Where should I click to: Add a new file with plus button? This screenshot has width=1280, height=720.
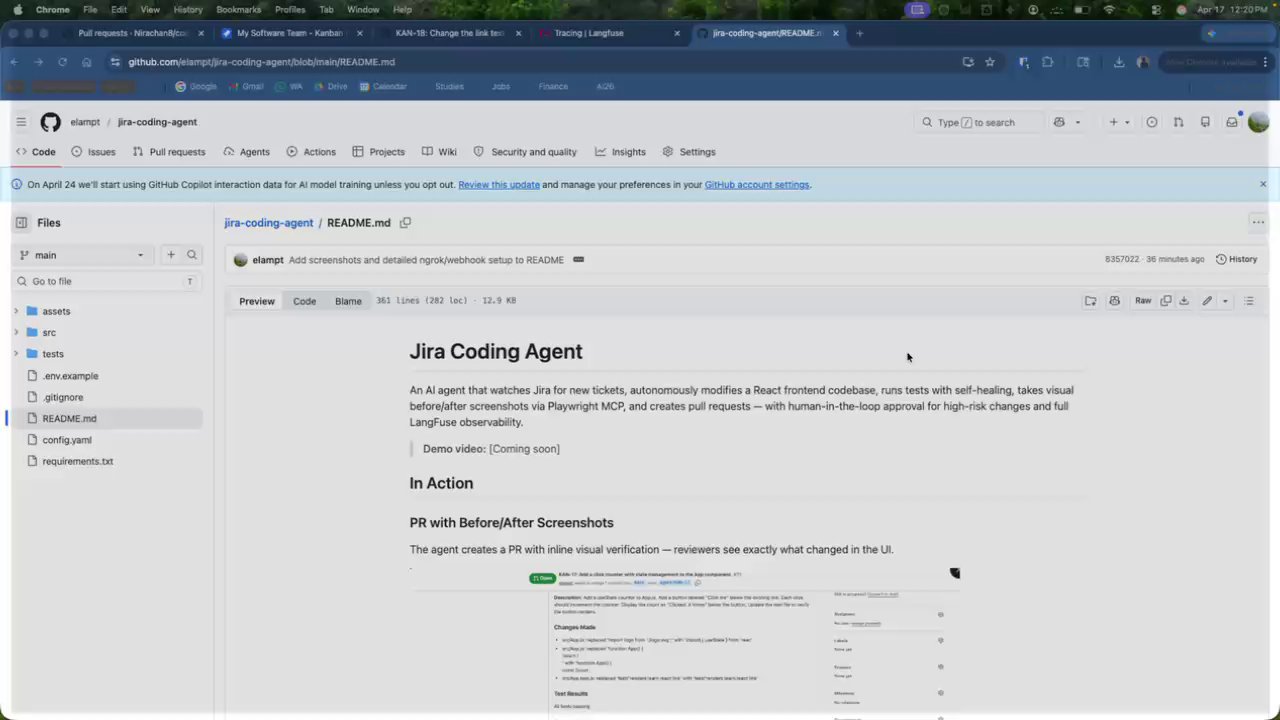coord(171,255)
